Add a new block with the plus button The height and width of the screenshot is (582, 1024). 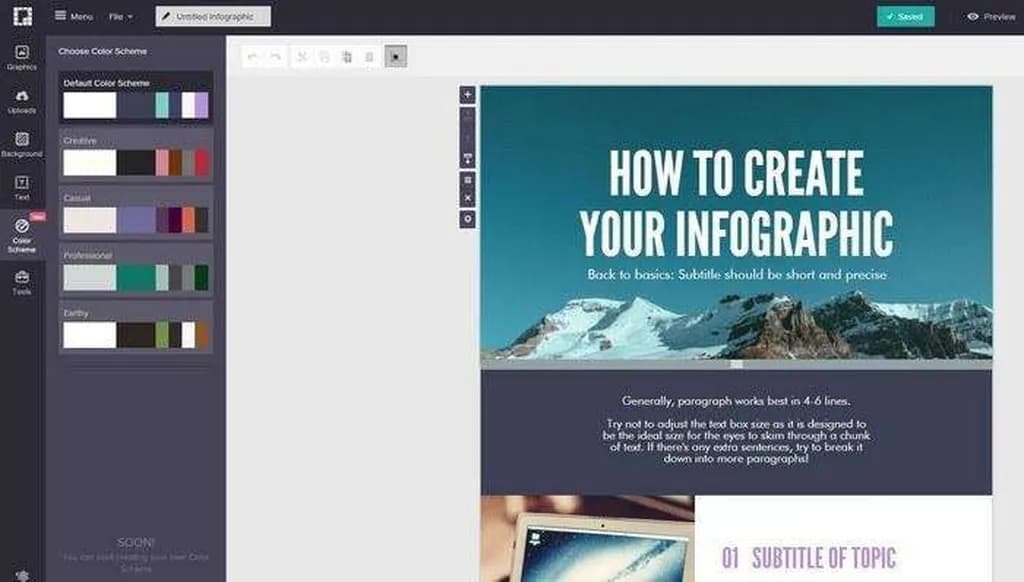point(467,94)
